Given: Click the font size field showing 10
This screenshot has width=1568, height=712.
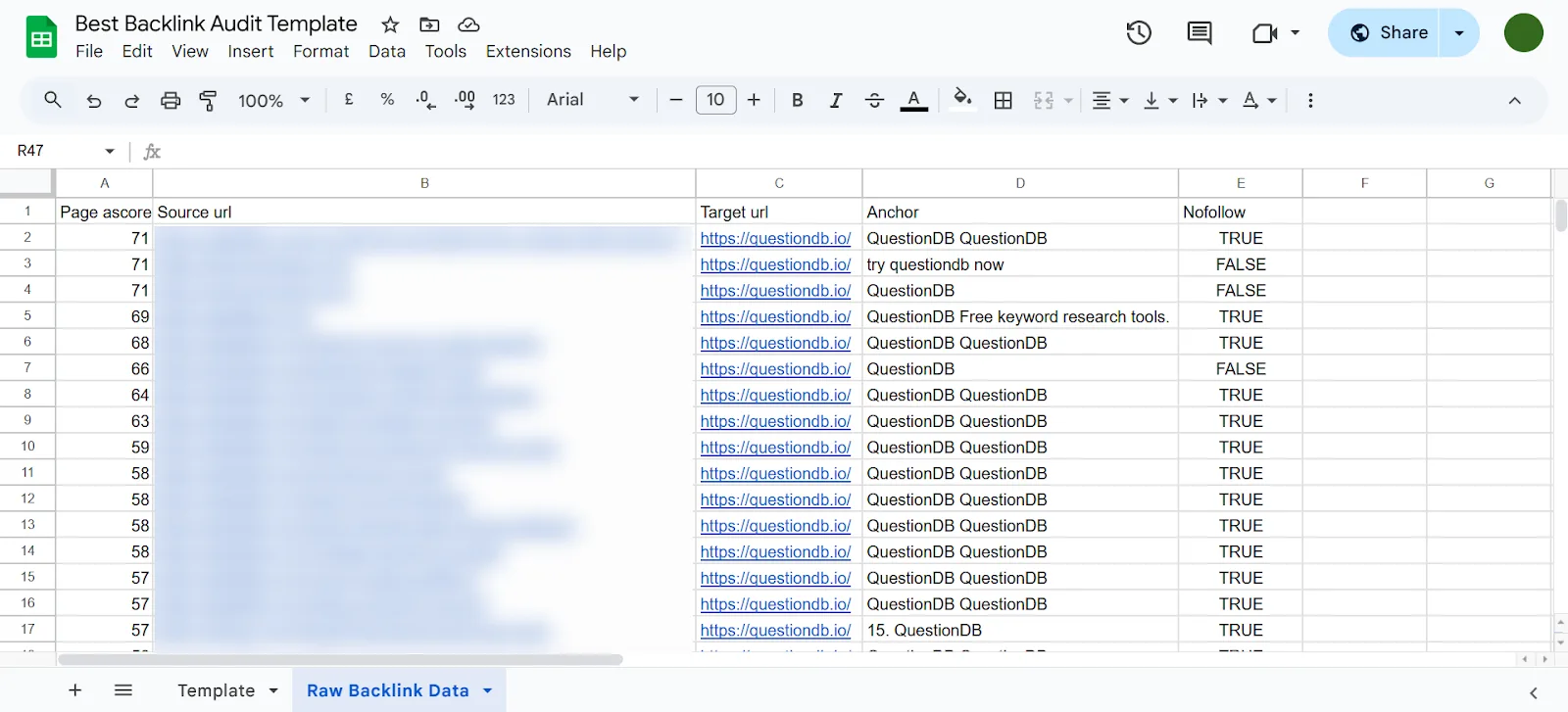Looking at the screenshot, I should (x=716, y=100).
